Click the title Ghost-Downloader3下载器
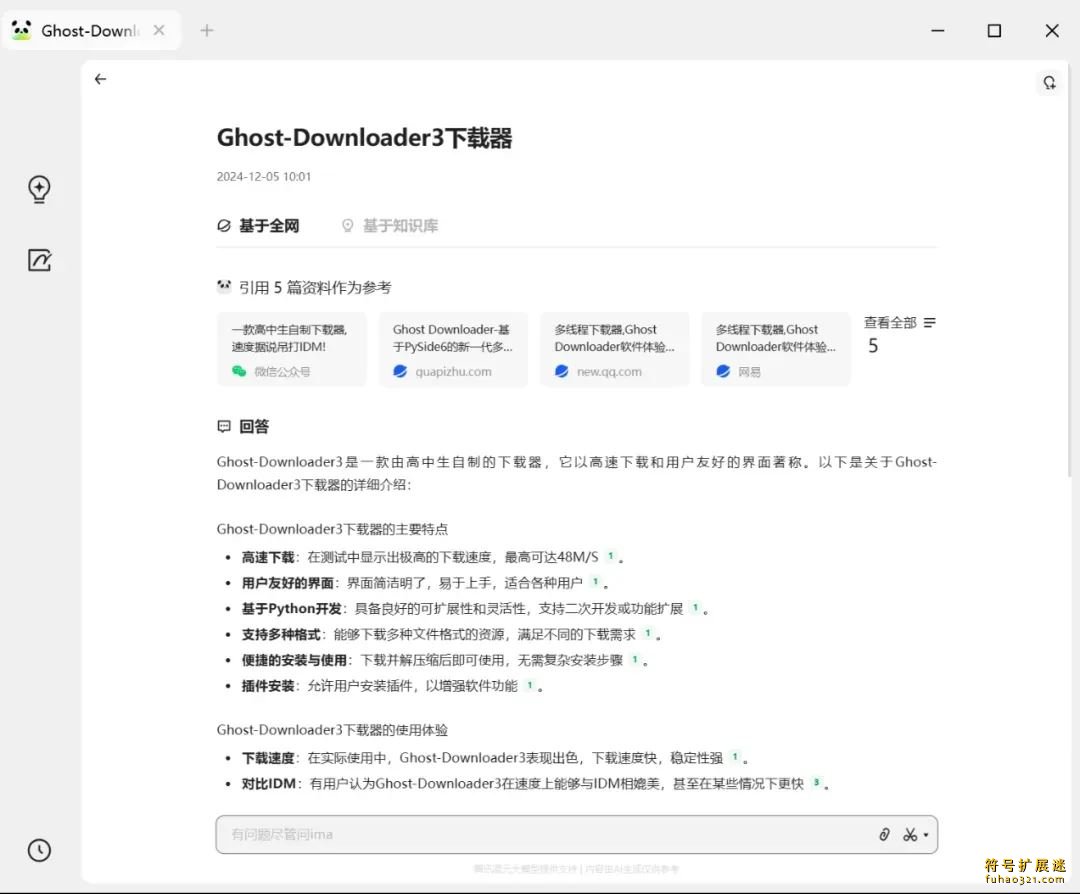The image size is (1080, 894). click(364, 138)
